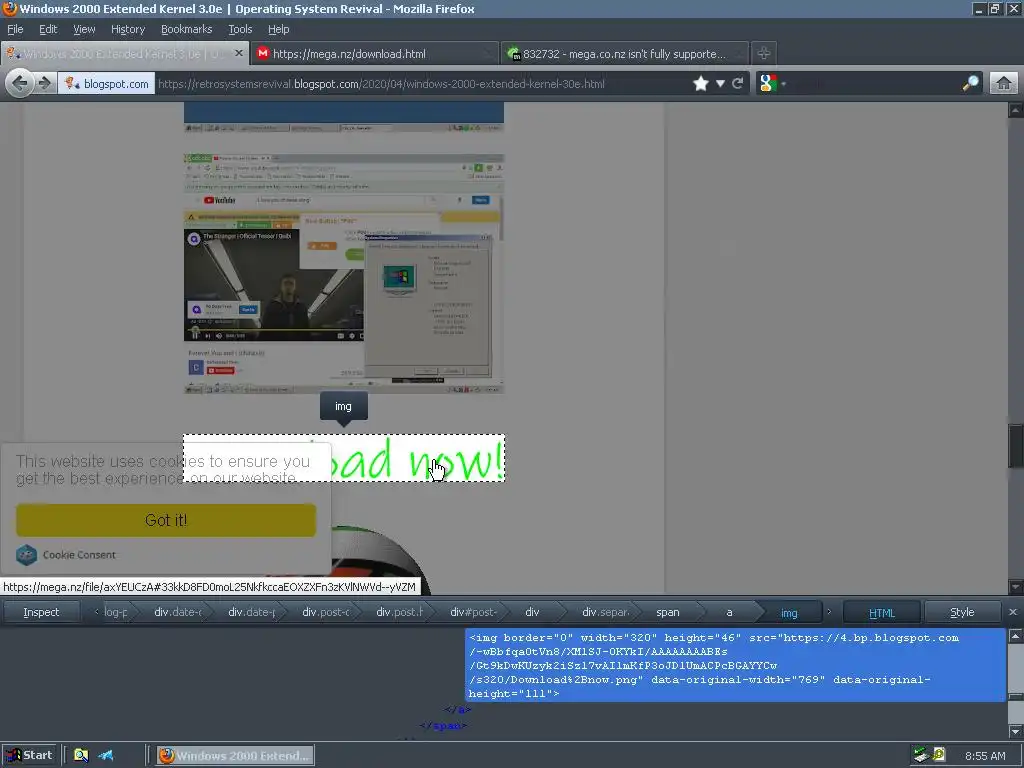Viewport: 1024px width, 768px height.
Task: Switch to the mega.nz/download.html tab
Action: (x=374, y=54)
